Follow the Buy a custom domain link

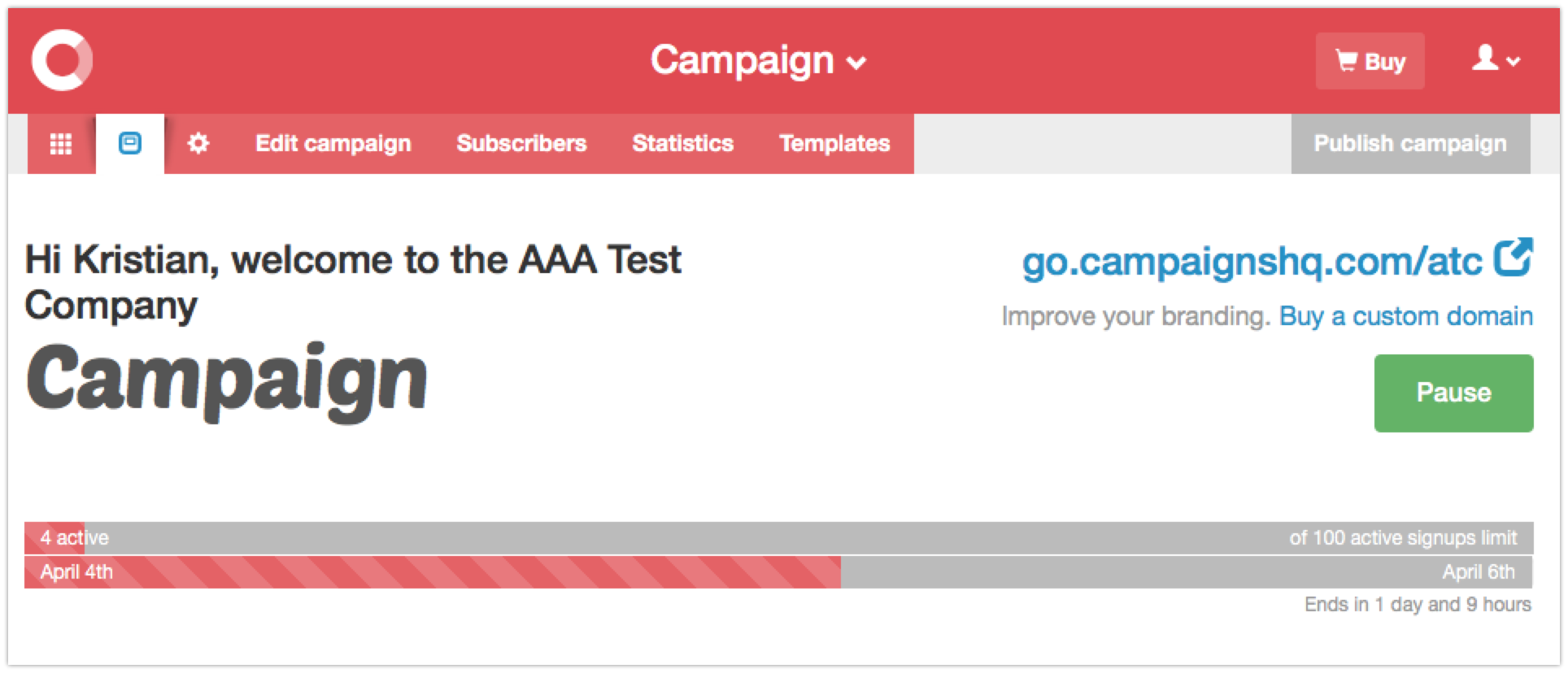[x=1405, y=316]
